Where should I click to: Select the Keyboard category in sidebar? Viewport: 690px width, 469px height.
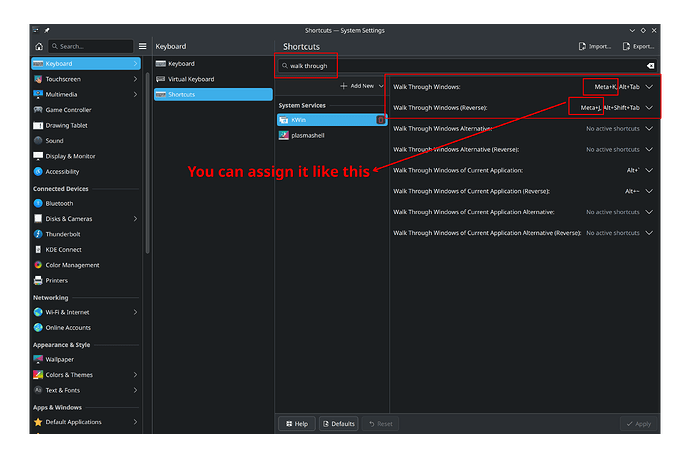coord(86,64)
